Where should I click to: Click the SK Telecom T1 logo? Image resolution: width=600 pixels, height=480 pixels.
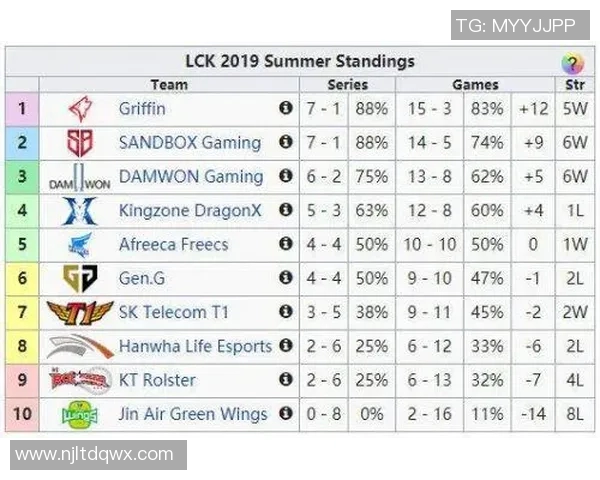[79, 313]
